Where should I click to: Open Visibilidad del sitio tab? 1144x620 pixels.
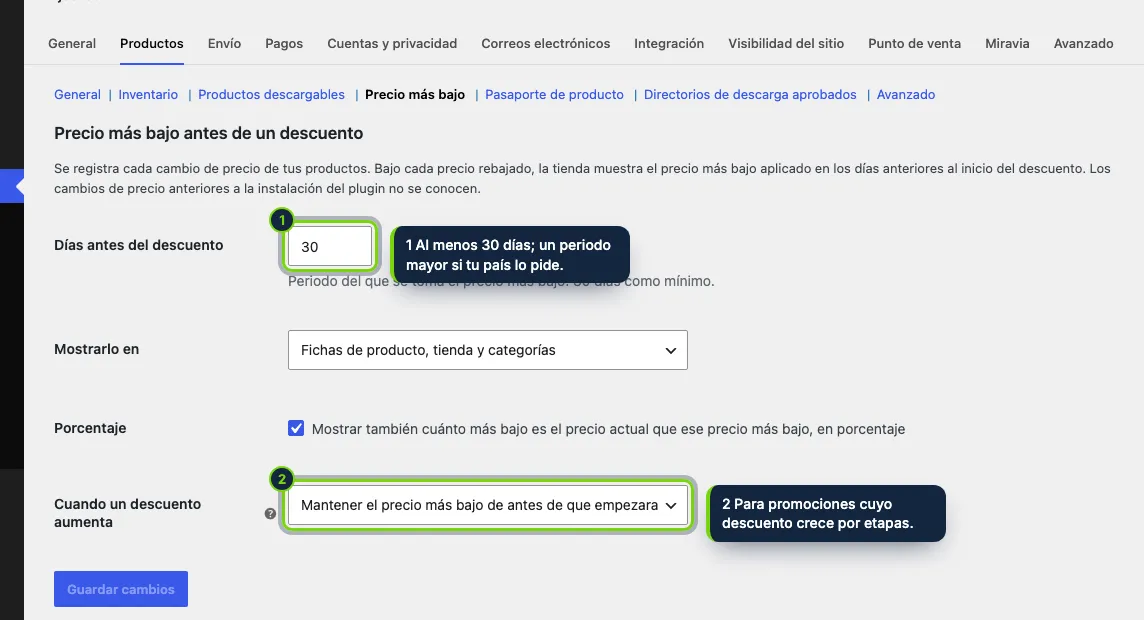click(786, 44)
